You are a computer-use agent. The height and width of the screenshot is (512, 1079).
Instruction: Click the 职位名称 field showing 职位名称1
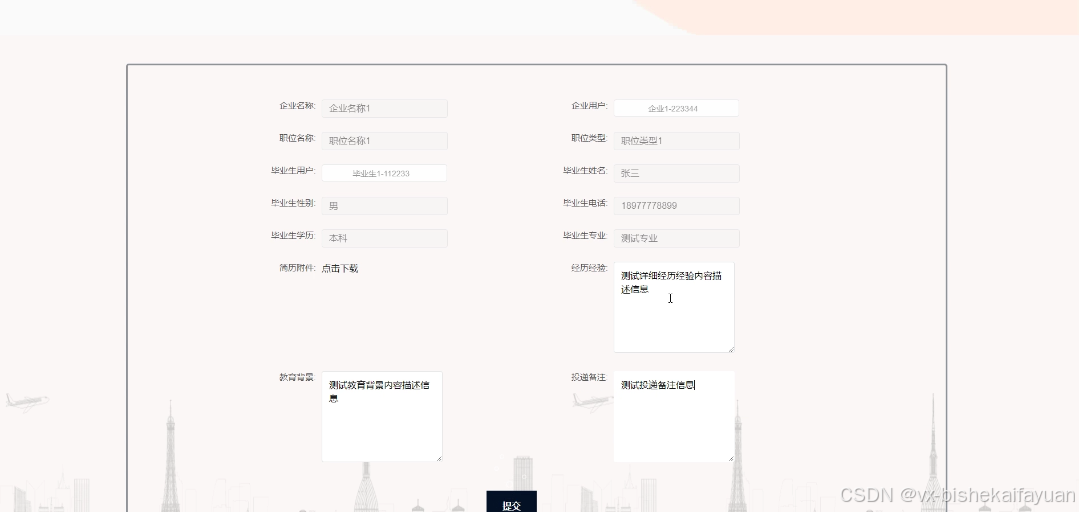coord(384,140)
